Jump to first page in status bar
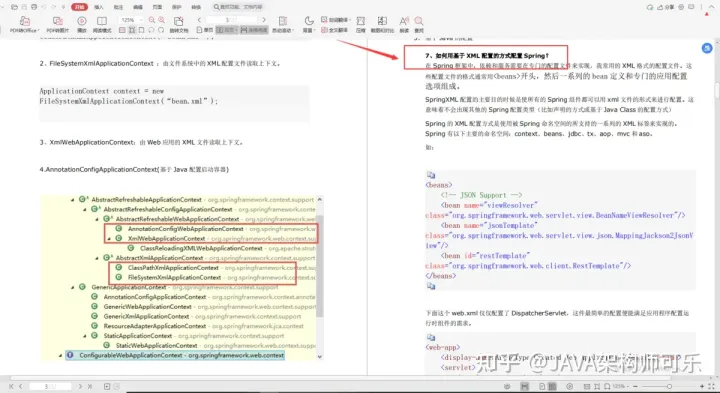Viewport: 720px width, 393px height. (x=11, y=387)
